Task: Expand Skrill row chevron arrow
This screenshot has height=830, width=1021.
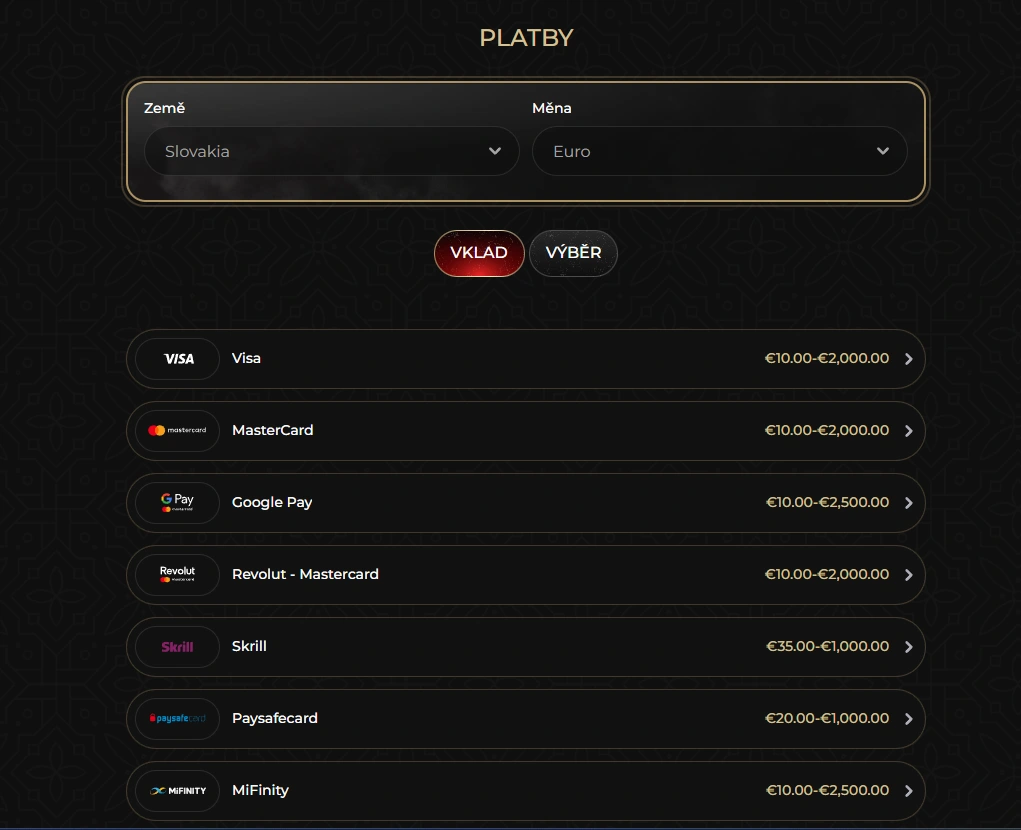Action: [x=908, y=647]
